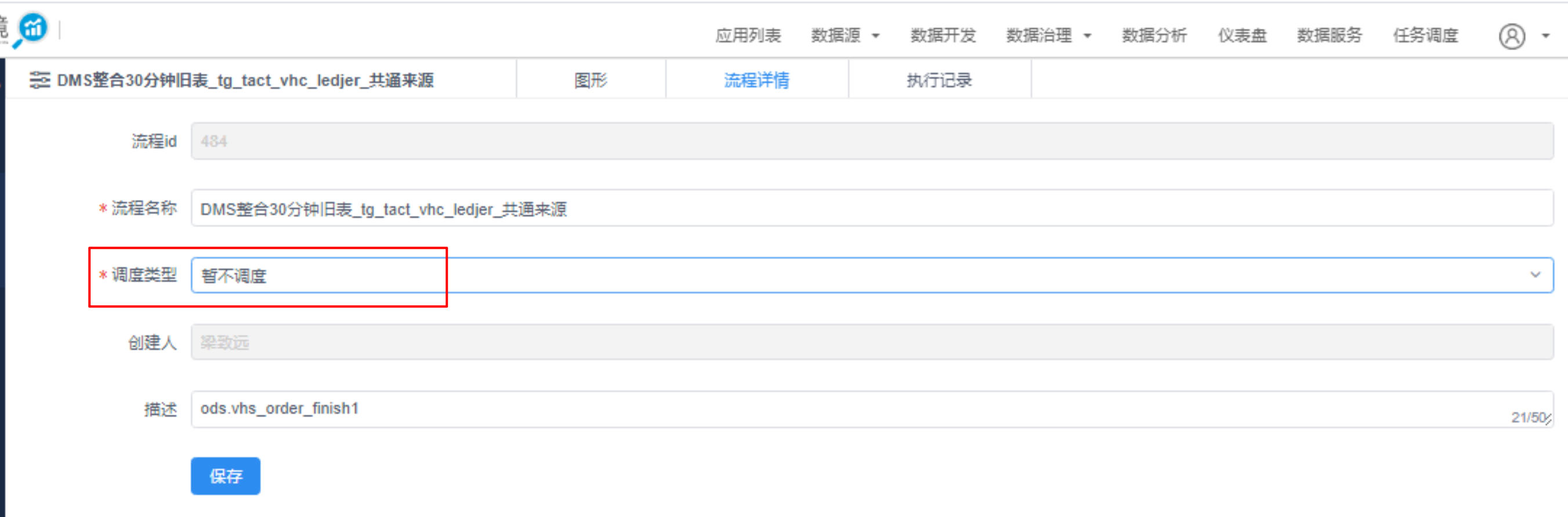Click the disabled 创建人 field
Viewport: 1568px width, 517px height.
872,342
